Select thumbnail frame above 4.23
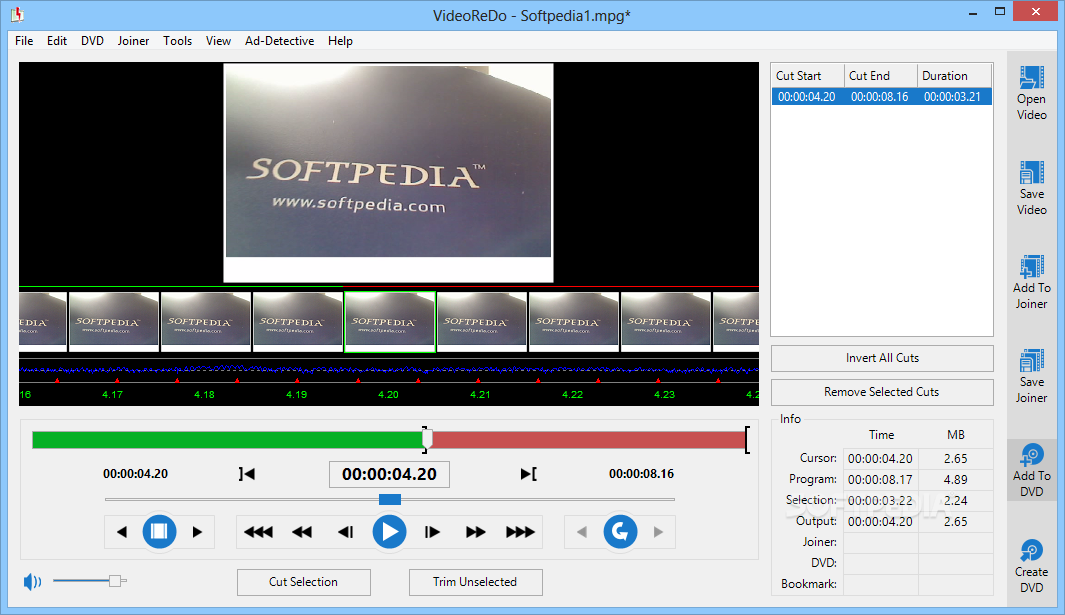The image size is (1065, 615). 666,322
